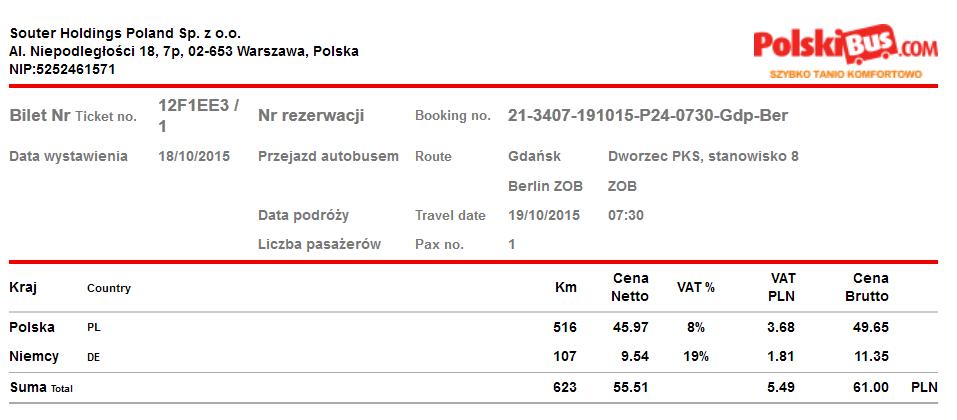Click the company name Souter Holdings Poland
The image size is (957, 420).
coord(125,33)
